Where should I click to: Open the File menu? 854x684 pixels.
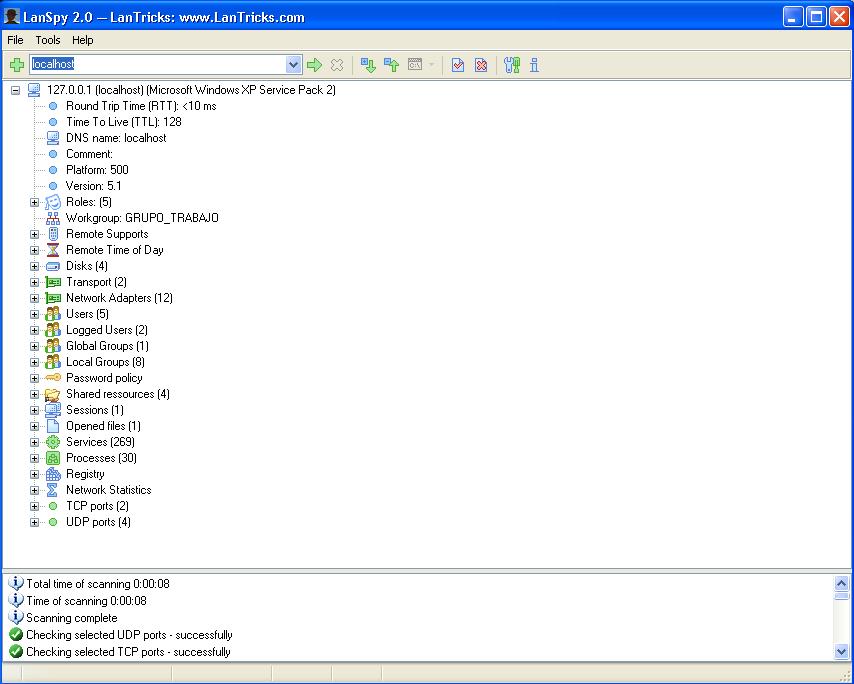pos(15,40)
